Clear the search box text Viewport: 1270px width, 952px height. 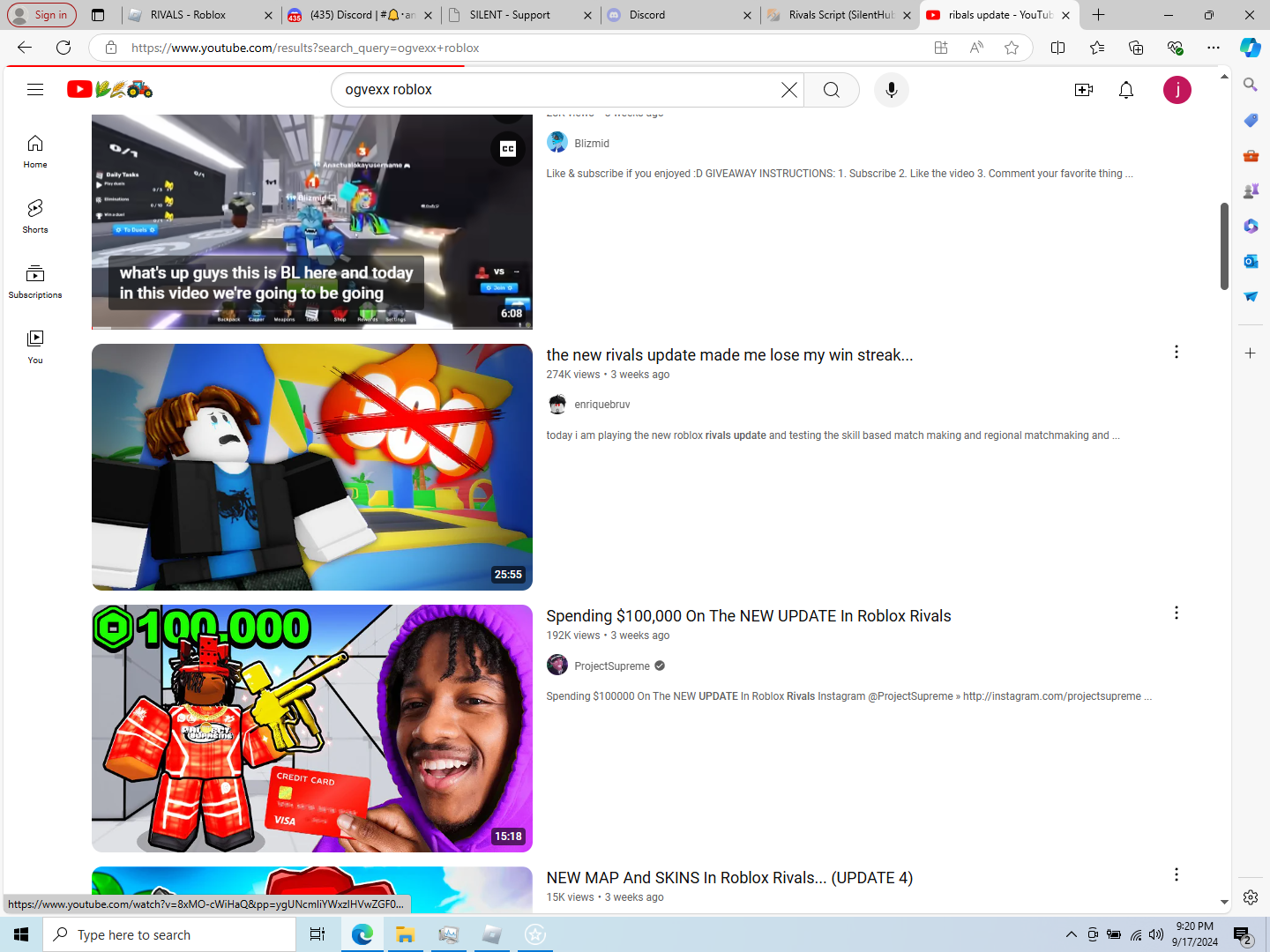789,90
